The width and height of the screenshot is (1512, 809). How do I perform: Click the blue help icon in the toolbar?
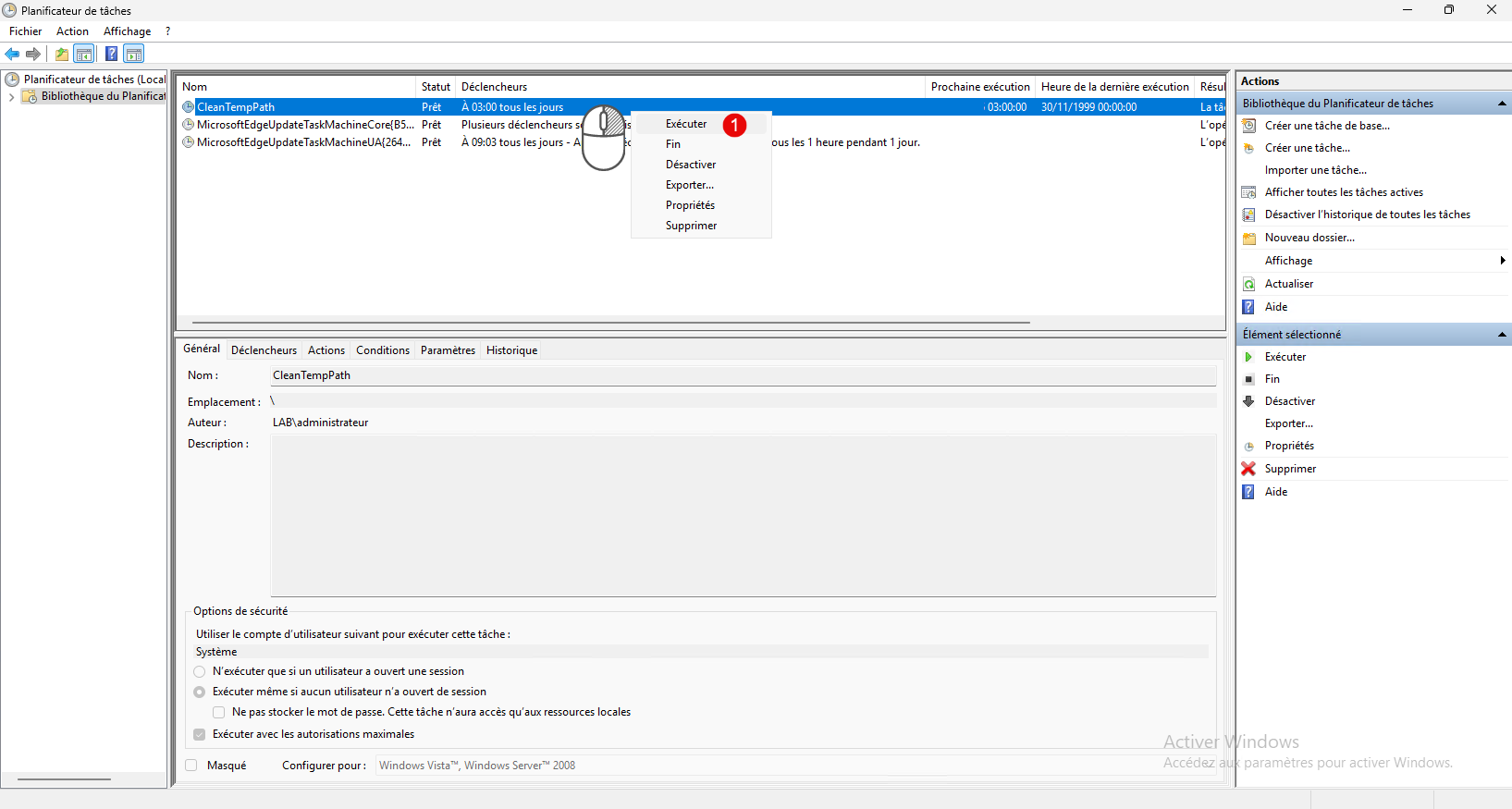click(x=111, y=55)
